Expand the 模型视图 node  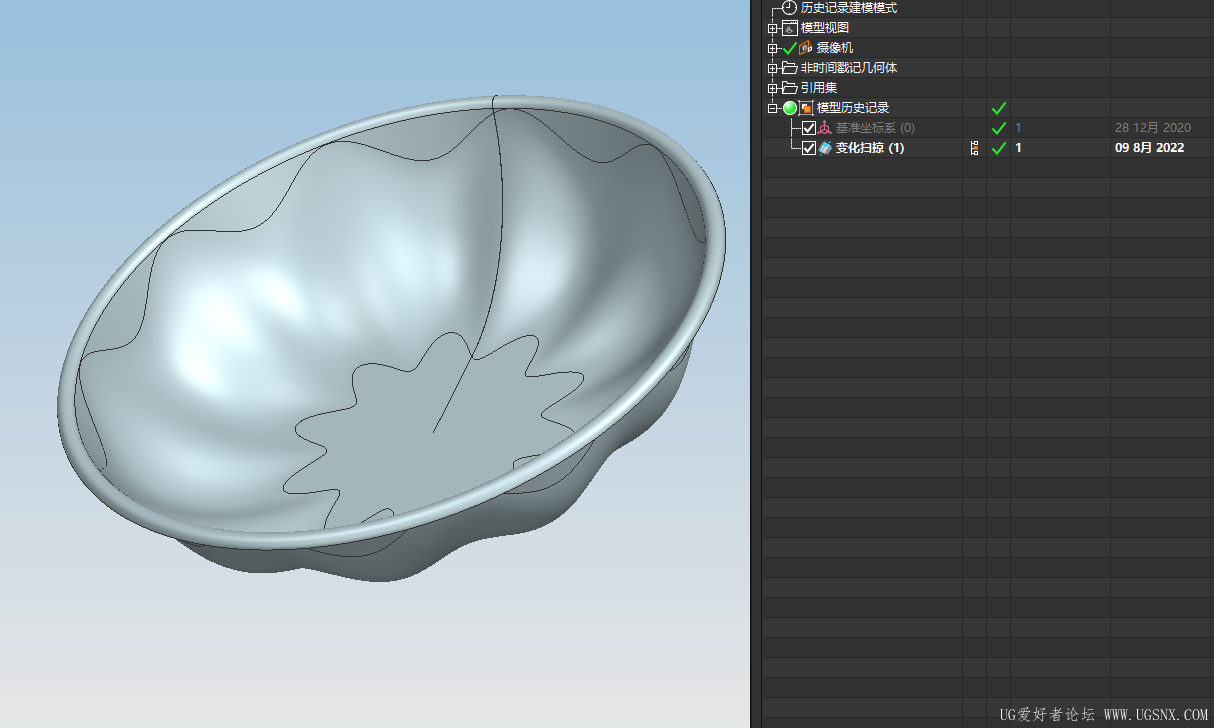click(x=772, y=28)
